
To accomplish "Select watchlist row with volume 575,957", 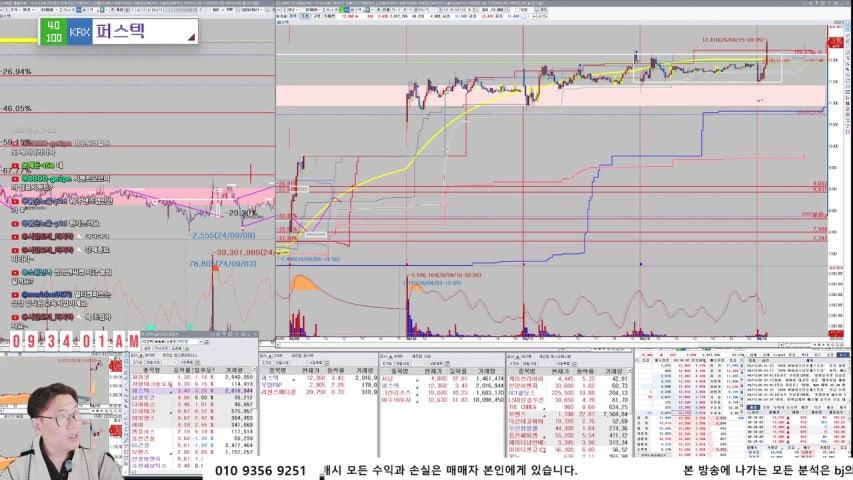I will (x=193, y=411).
